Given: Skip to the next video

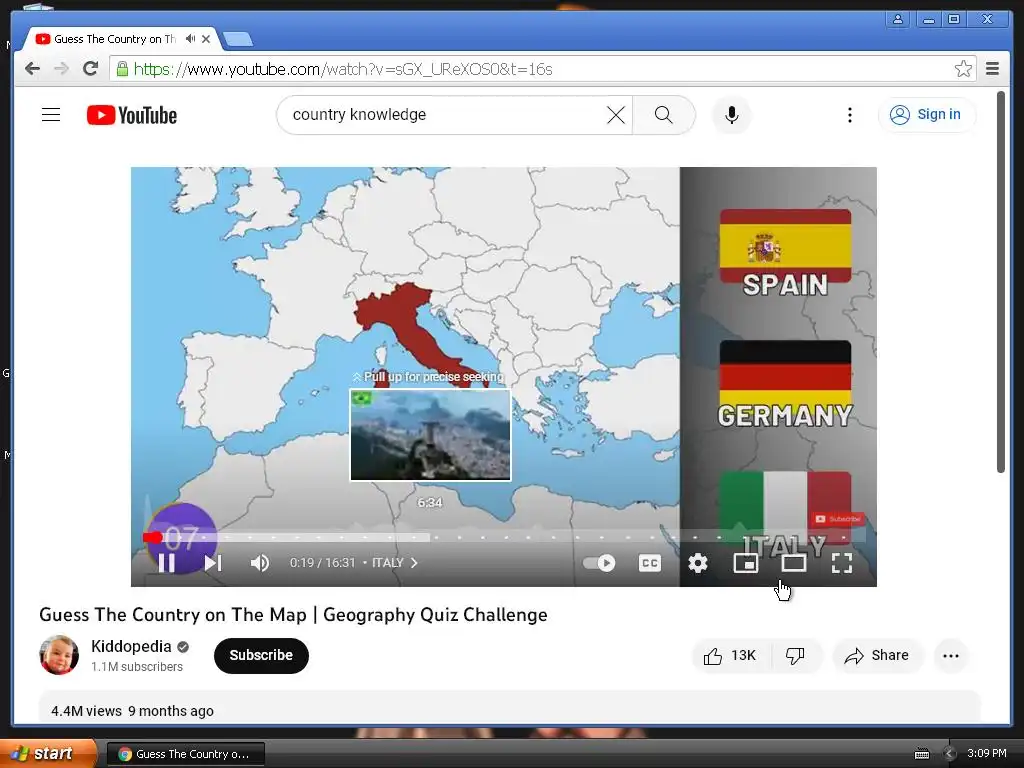Looking at the screenshot, I should coord(213,563).
